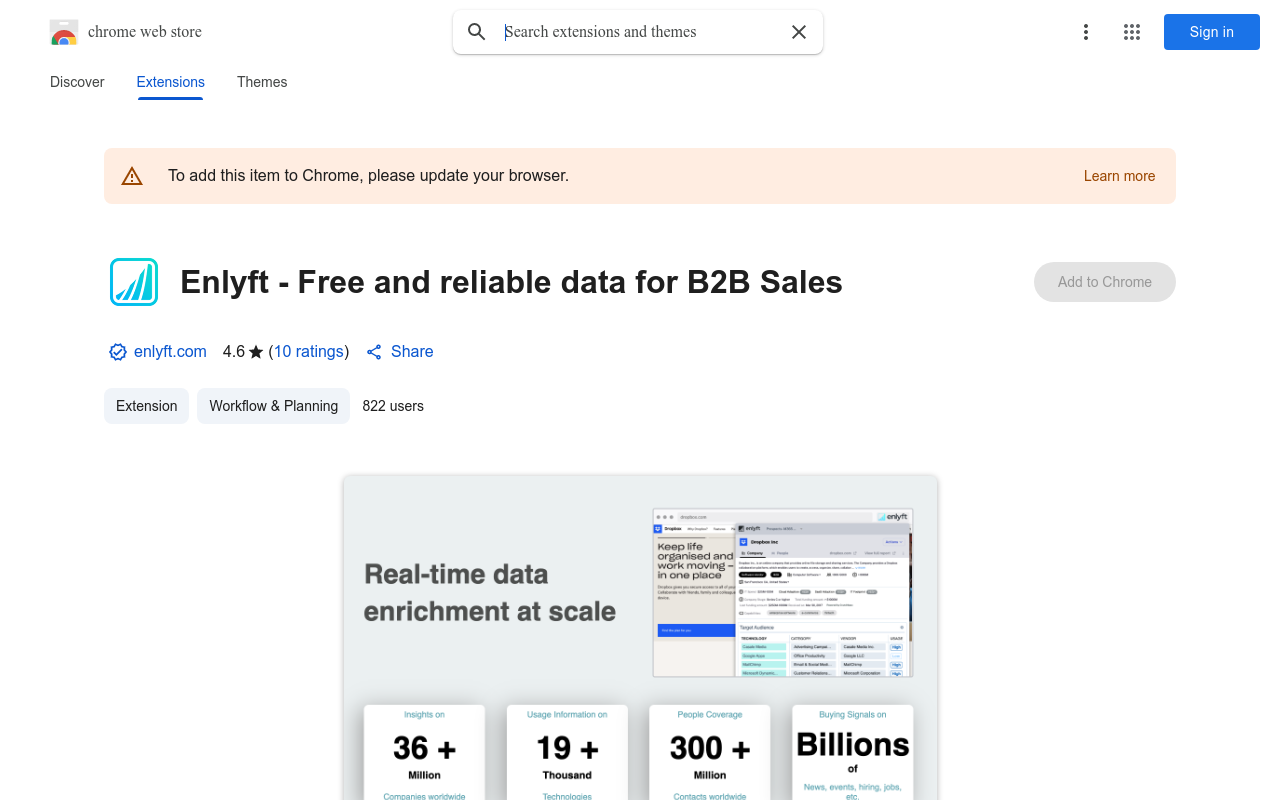Click the Share icon

tap(374, 352)
